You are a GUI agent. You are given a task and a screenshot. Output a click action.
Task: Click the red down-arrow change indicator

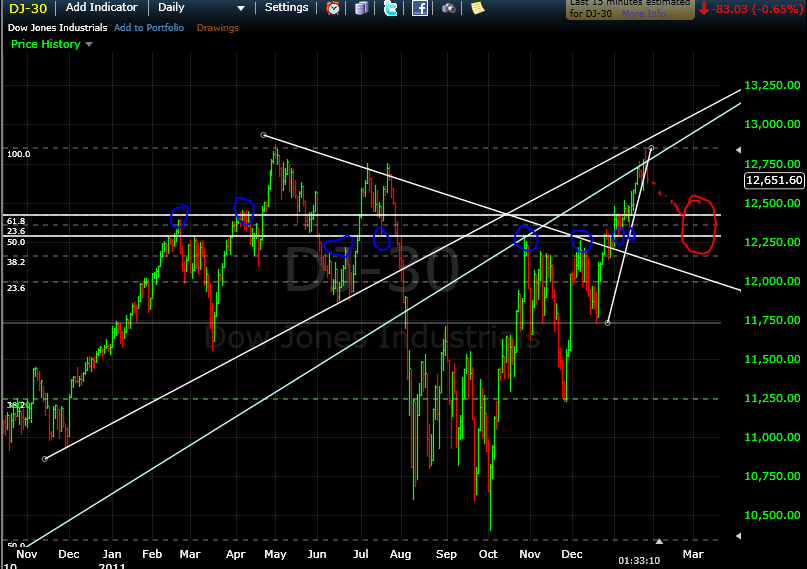point(704,8)
